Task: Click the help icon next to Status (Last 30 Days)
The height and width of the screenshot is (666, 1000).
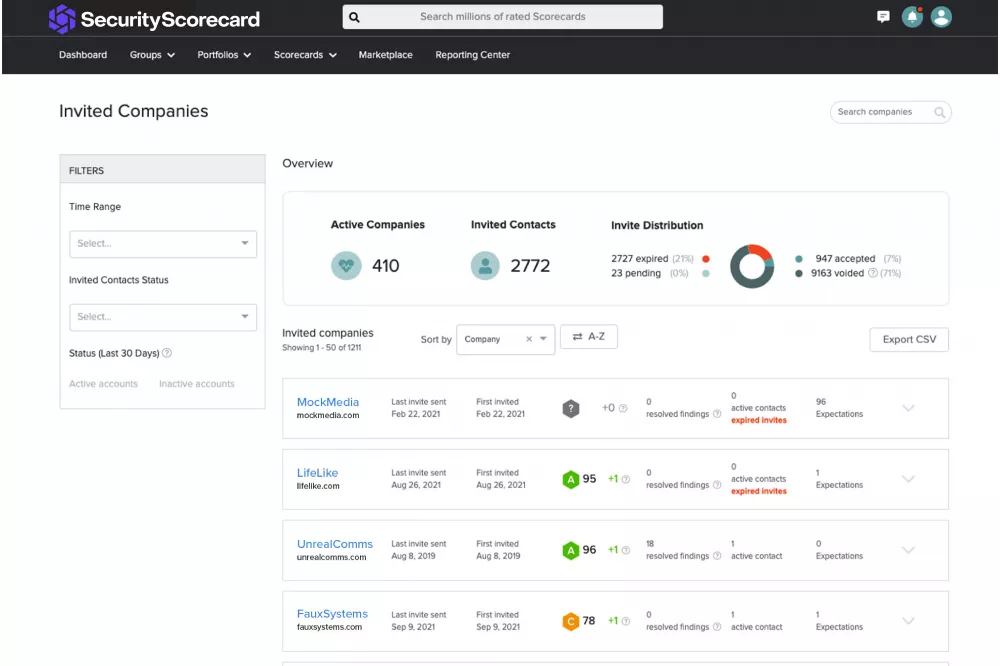Action: [x=167, y=353]
